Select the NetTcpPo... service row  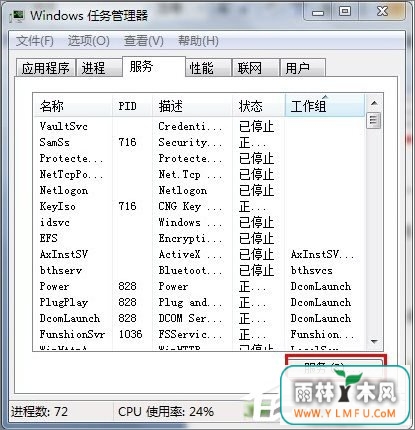199,174
